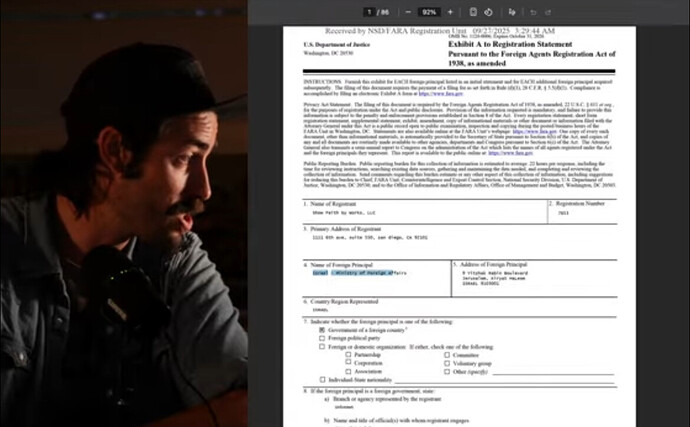690x427 pixels.
Task: Click the rotate document icon
Action: point(488,12)
